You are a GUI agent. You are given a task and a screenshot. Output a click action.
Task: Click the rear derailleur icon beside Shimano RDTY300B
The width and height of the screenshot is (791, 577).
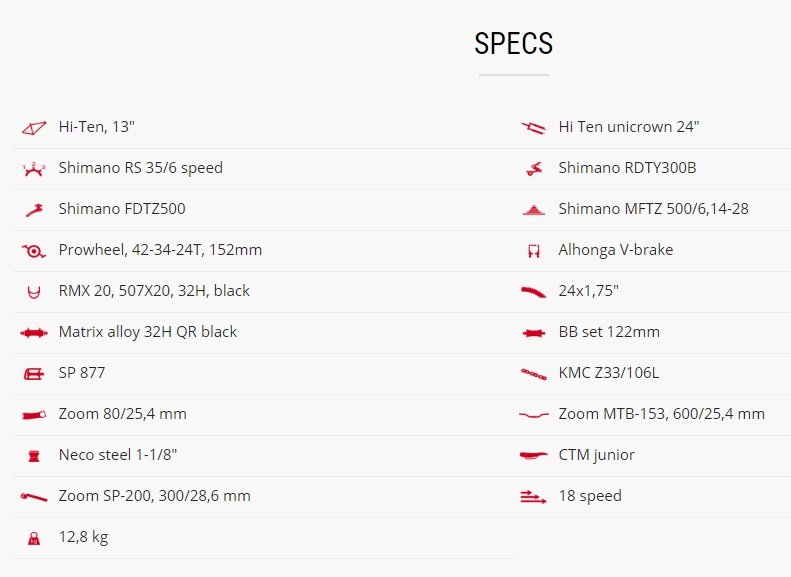click(x=534, y=169)
